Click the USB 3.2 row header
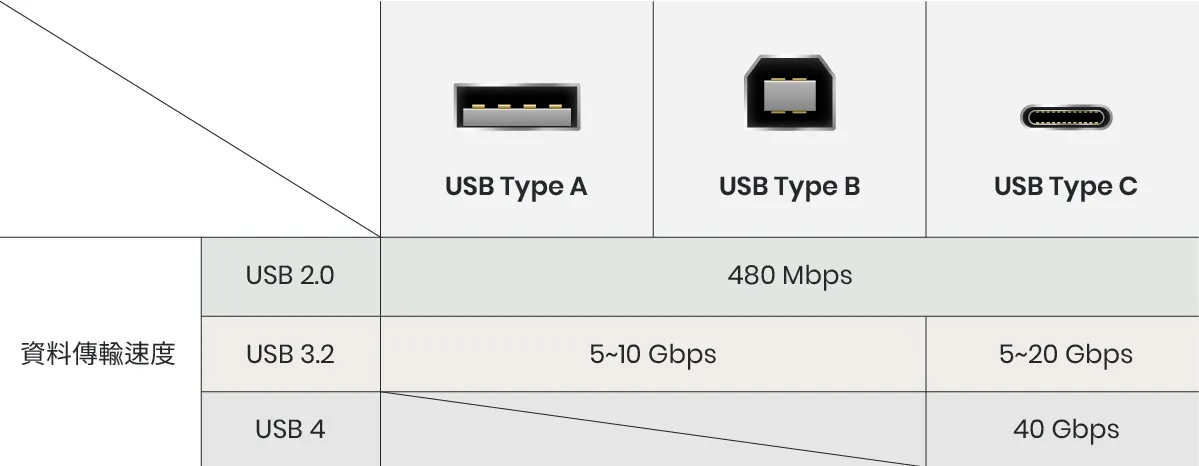1199x466 pixels. click(x=290, y=354)
